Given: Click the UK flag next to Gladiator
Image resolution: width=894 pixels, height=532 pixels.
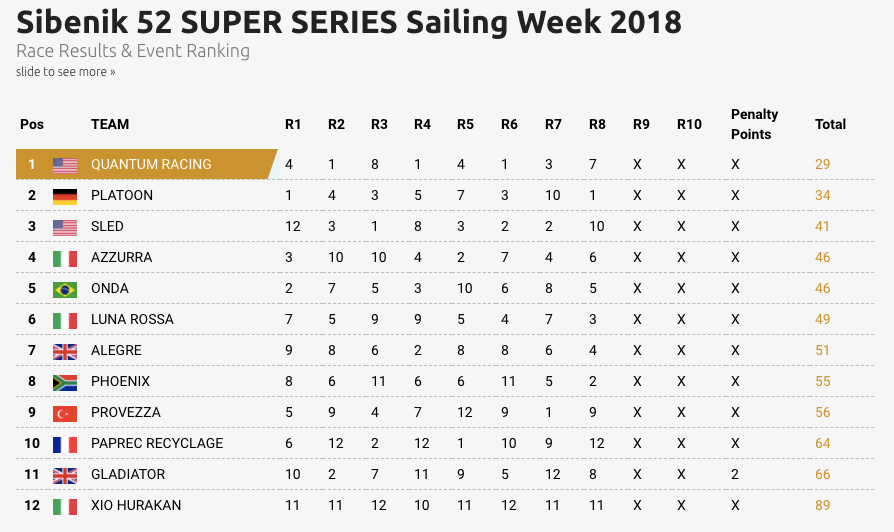Looking at the screenshot, I should [65, 476].
